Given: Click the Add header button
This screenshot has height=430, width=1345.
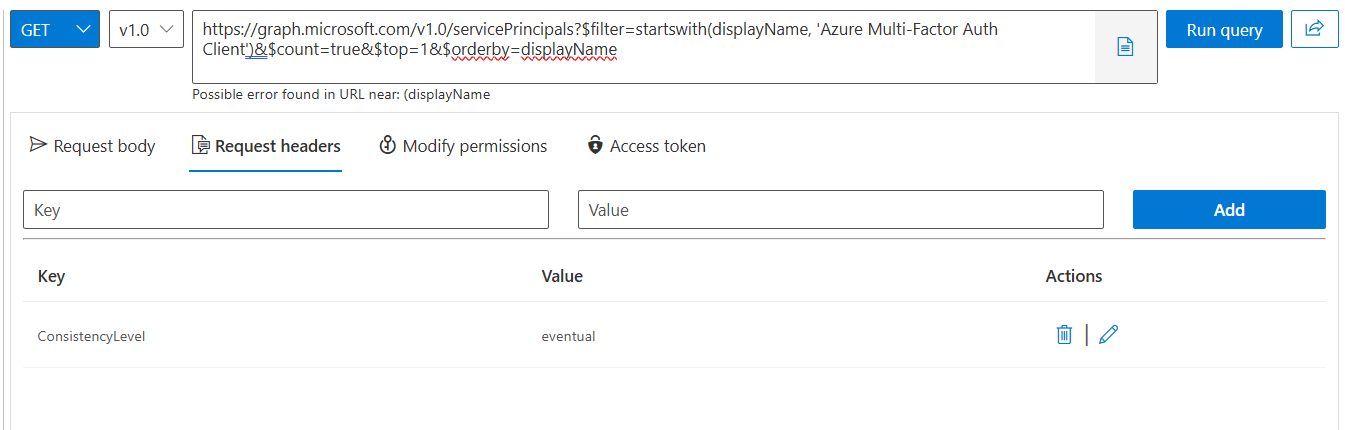Looking at the screenshot, I should [1229, 210].
